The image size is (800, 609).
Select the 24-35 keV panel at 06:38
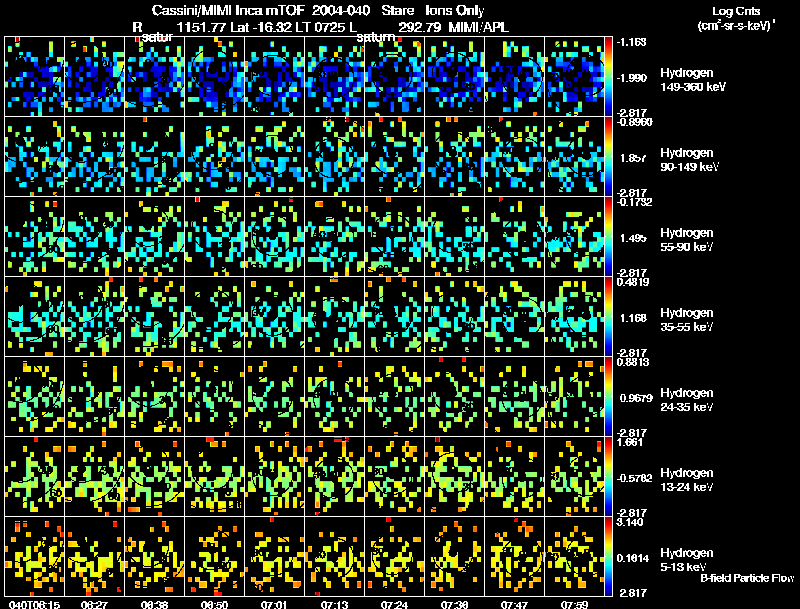pos(155,396)
